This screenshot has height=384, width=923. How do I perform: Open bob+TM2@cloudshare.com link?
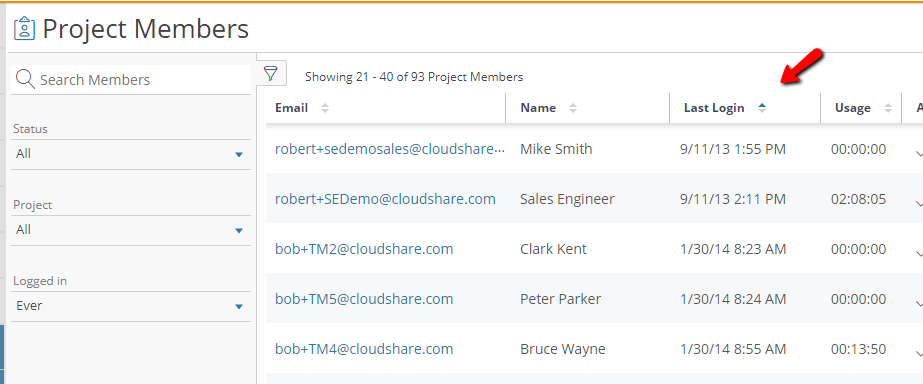click(x=364, y=249)
